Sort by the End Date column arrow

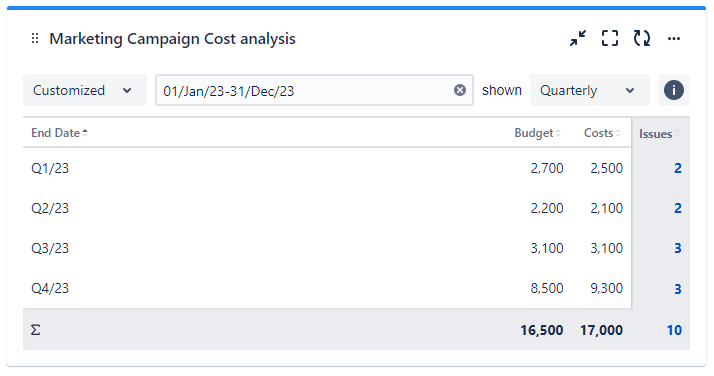[x=85, y=133]
